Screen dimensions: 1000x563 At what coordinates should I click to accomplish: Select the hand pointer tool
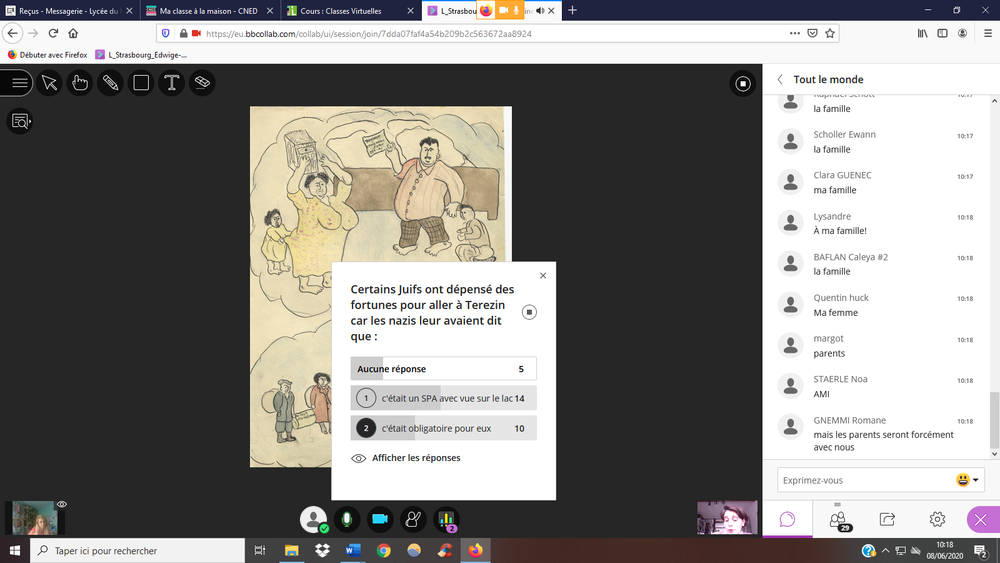[80, 83]
